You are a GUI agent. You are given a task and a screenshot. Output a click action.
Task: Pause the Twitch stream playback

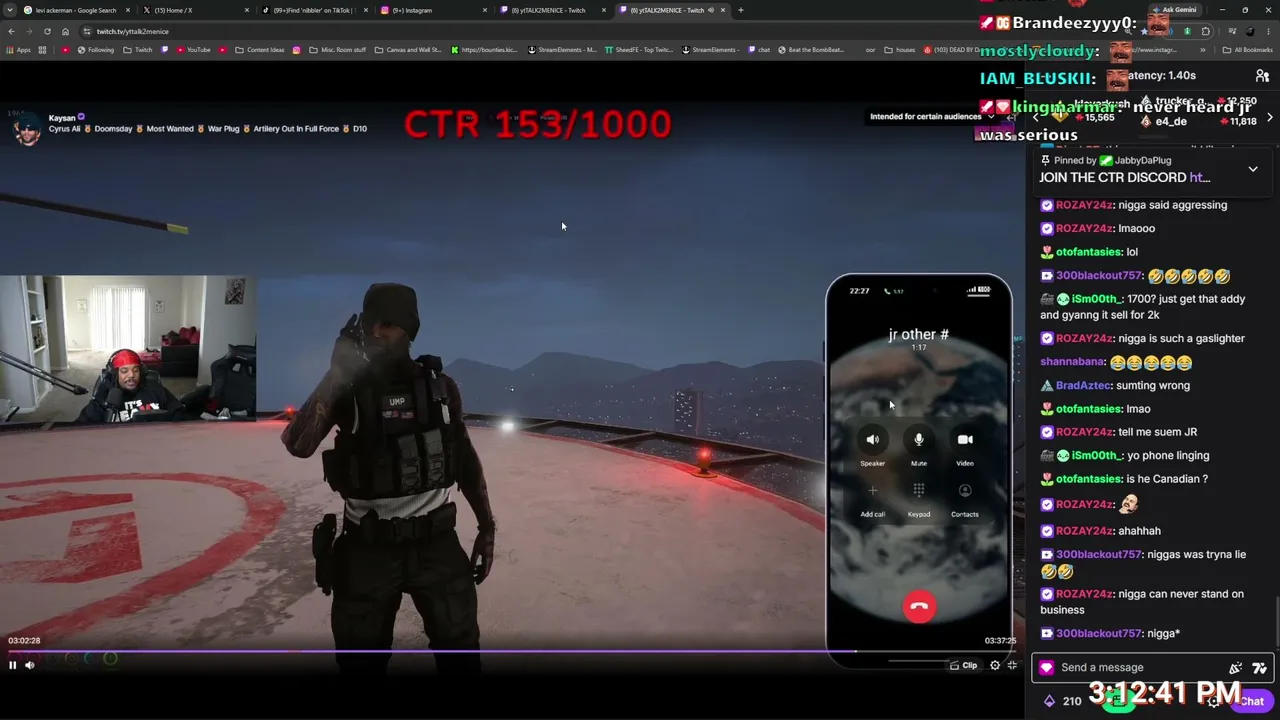(13, 665)
